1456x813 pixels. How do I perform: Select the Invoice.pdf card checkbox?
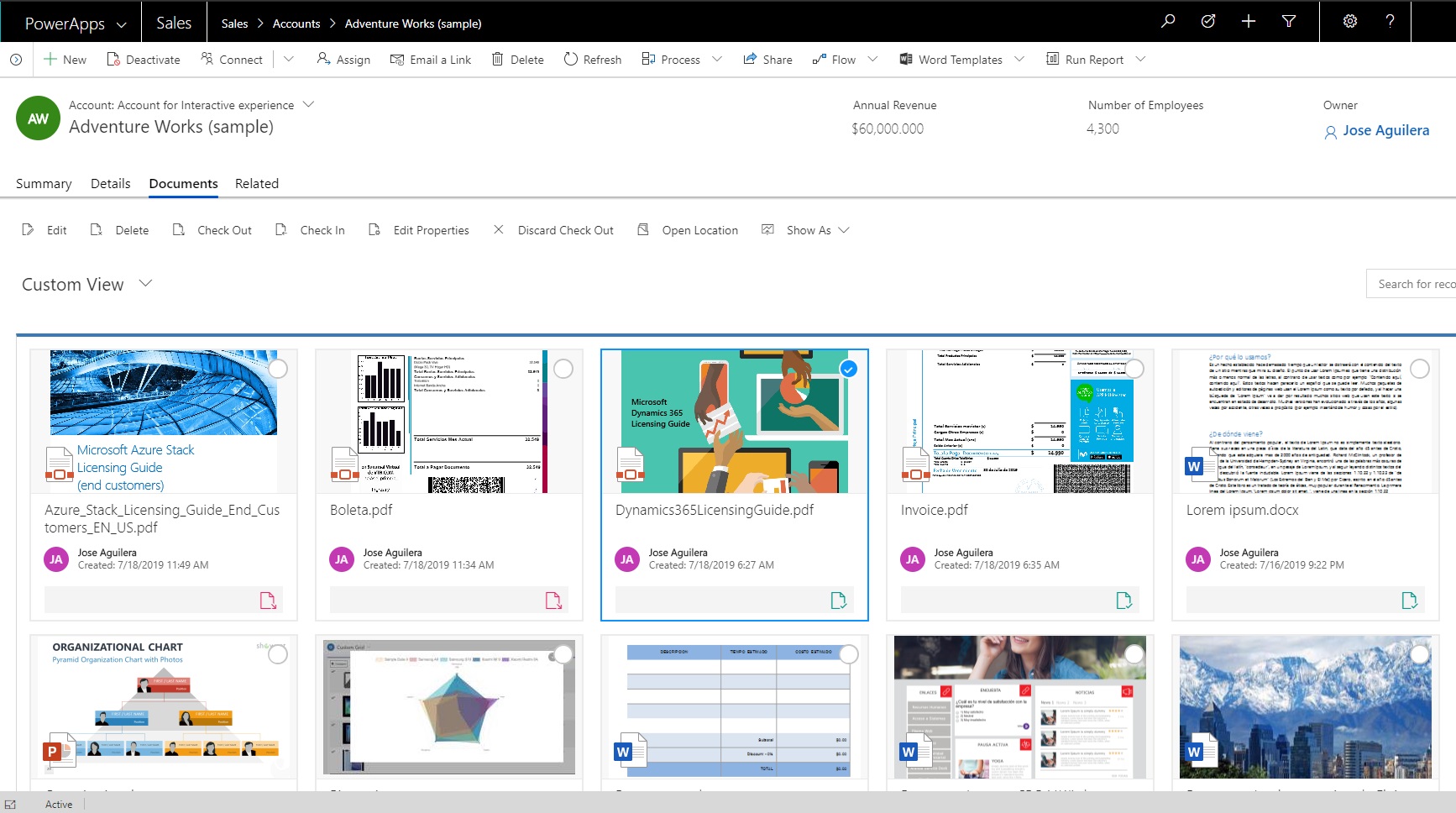pos(1134,369)
